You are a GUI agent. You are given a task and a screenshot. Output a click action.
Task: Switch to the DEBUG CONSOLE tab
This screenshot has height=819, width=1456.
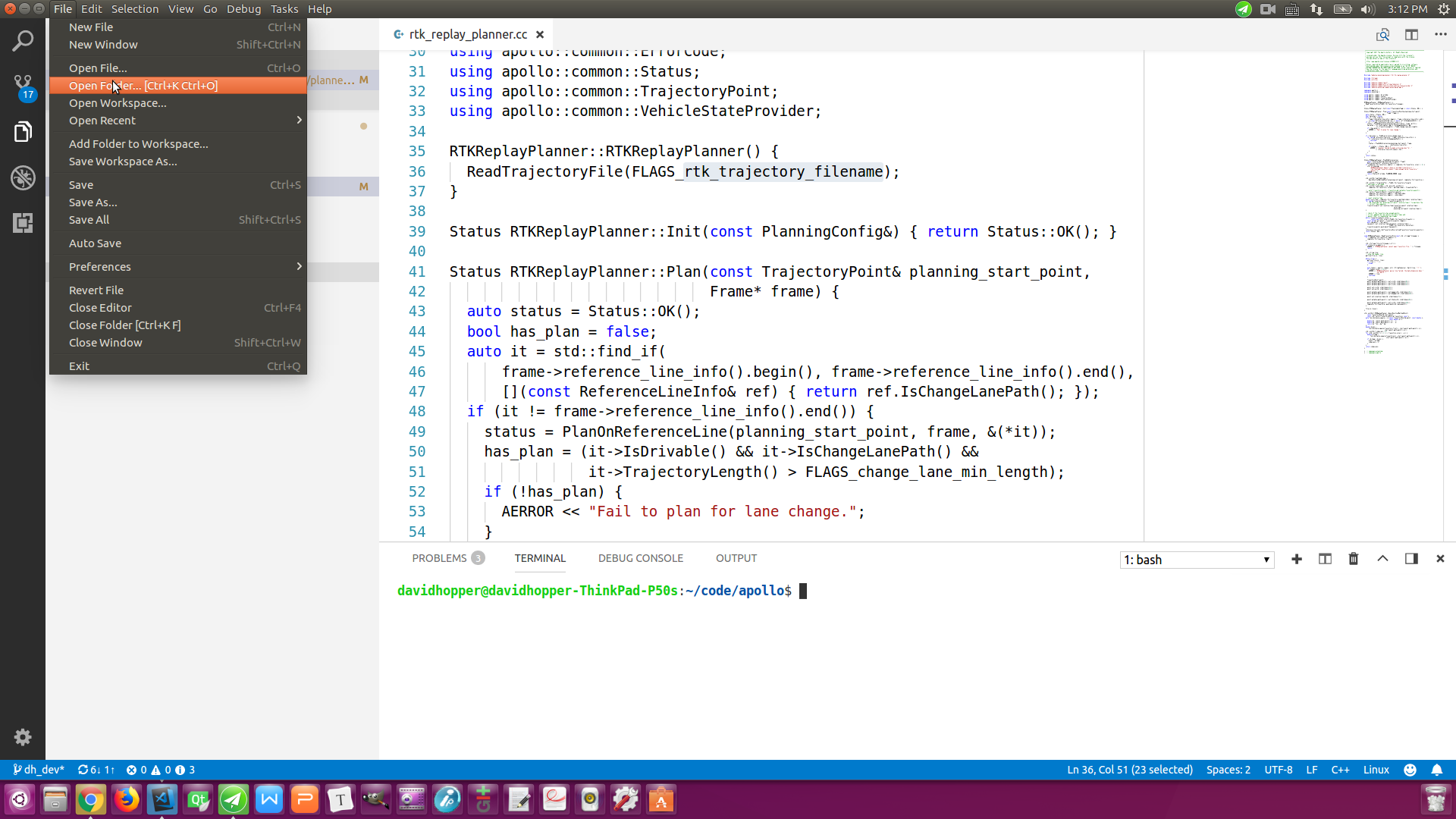[x=641, y=558]
